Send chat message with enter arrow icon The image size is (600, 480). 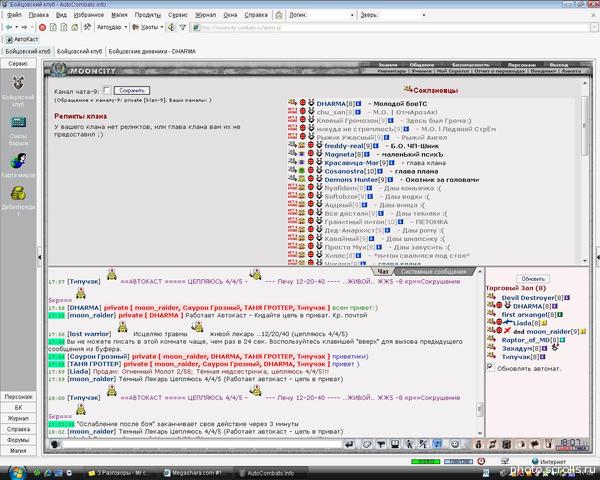tap(349, 444)
